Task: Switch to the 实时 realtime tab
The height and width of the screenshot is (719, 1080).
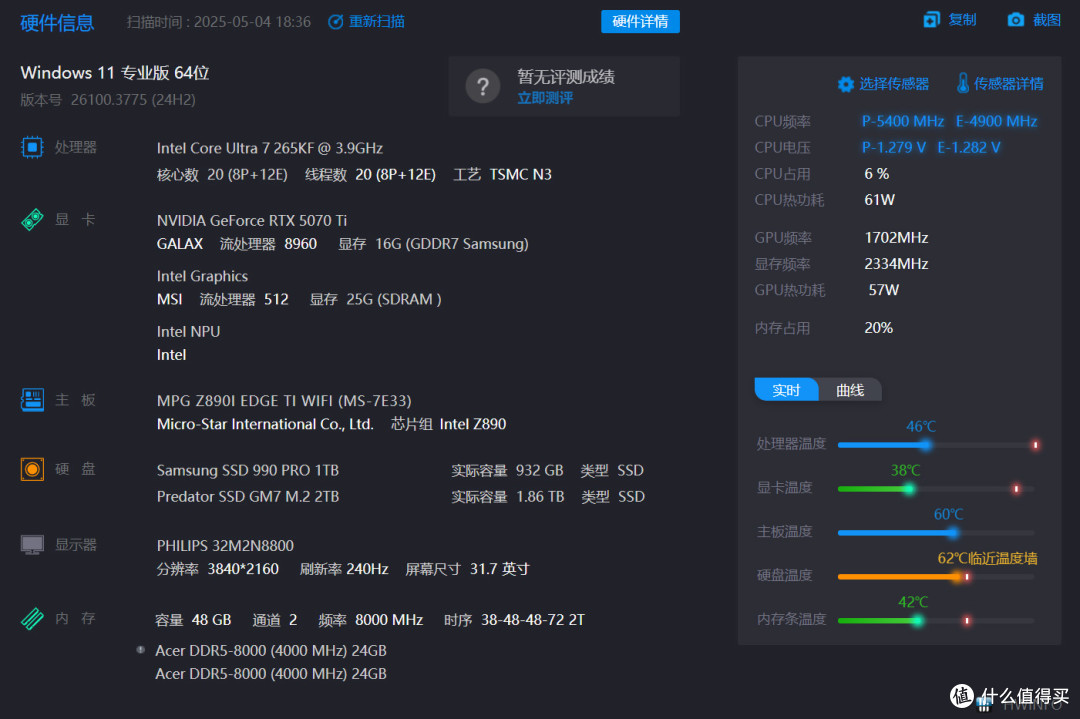Action: click(x=786, y=390)
